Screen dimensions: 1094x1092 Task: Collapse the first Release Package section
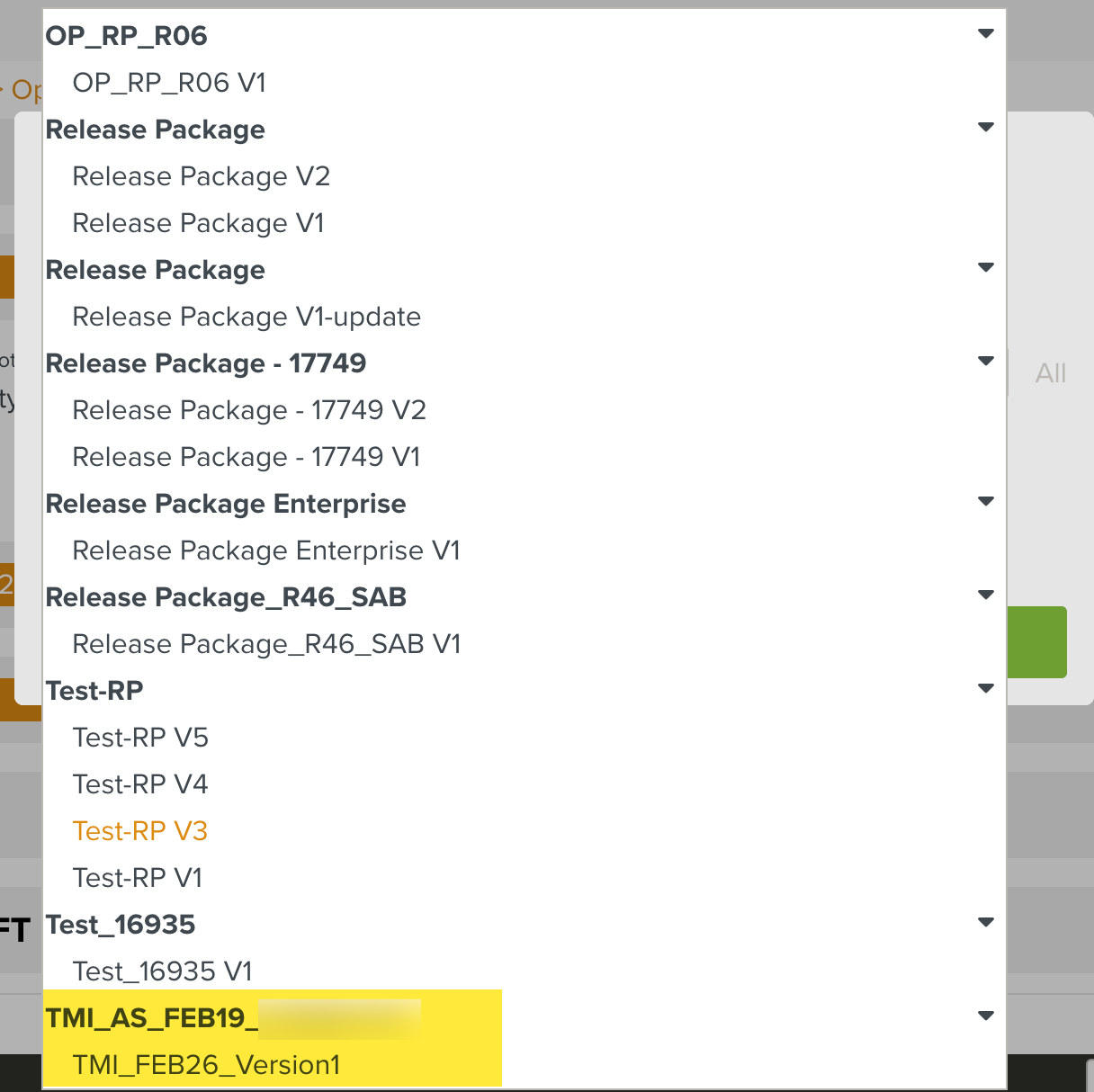tap(986, 127)
